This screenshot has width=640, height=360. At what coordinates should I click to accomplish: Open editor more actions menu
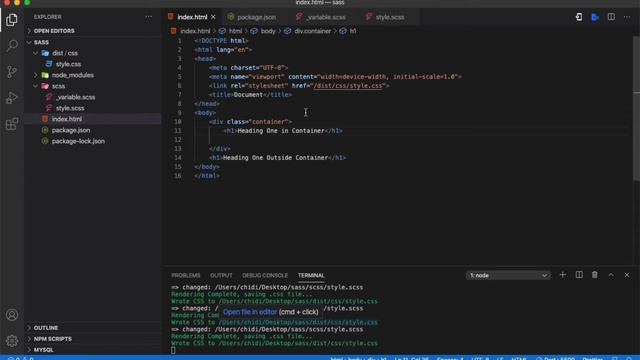click(627, 17)
